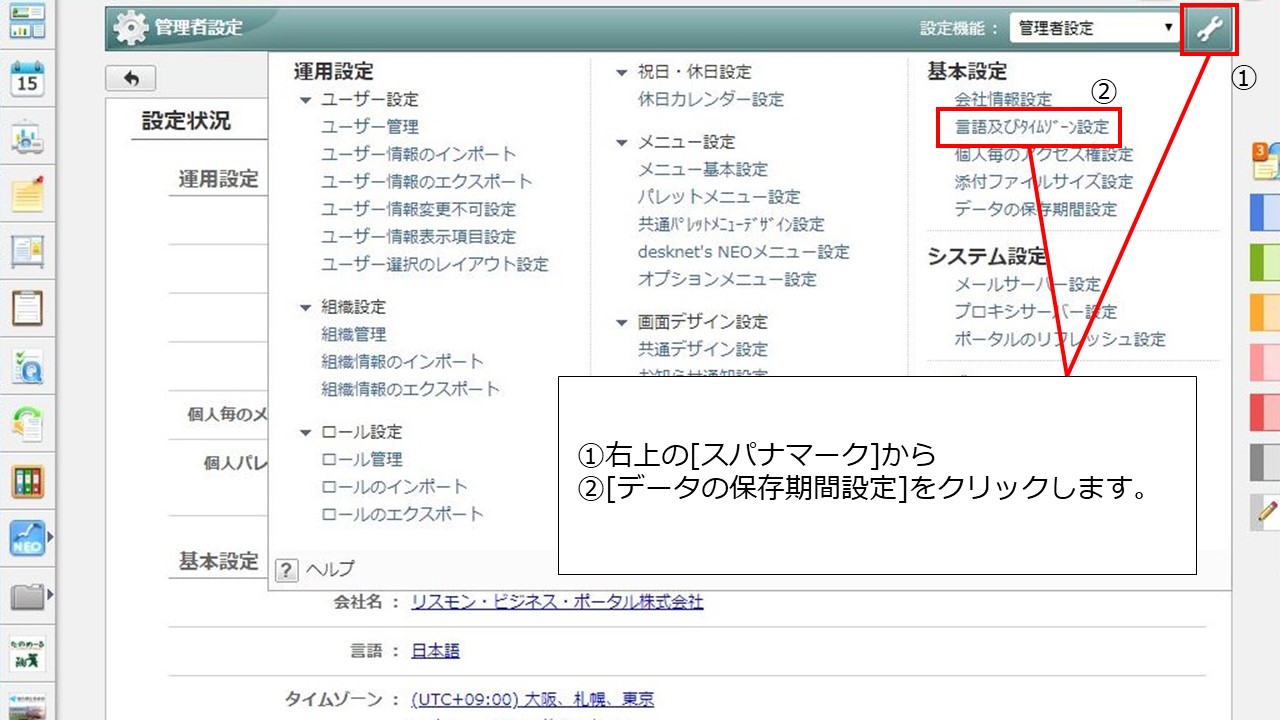
Task: Collapse the ロール設定 group triangle
Action: tap(305, 433)
